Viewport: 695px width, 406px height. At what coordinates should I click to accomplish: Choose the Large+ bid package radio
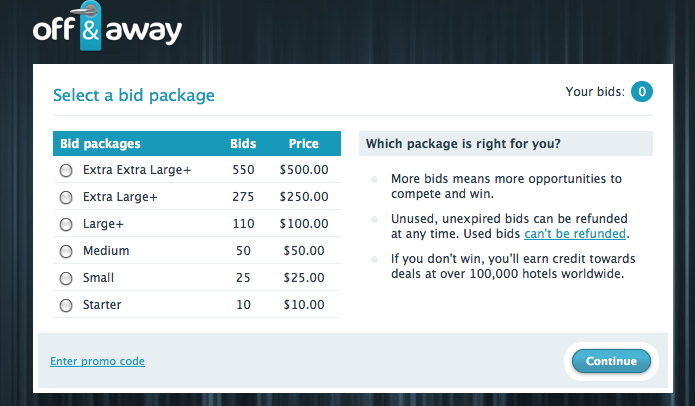click(66, 224)
